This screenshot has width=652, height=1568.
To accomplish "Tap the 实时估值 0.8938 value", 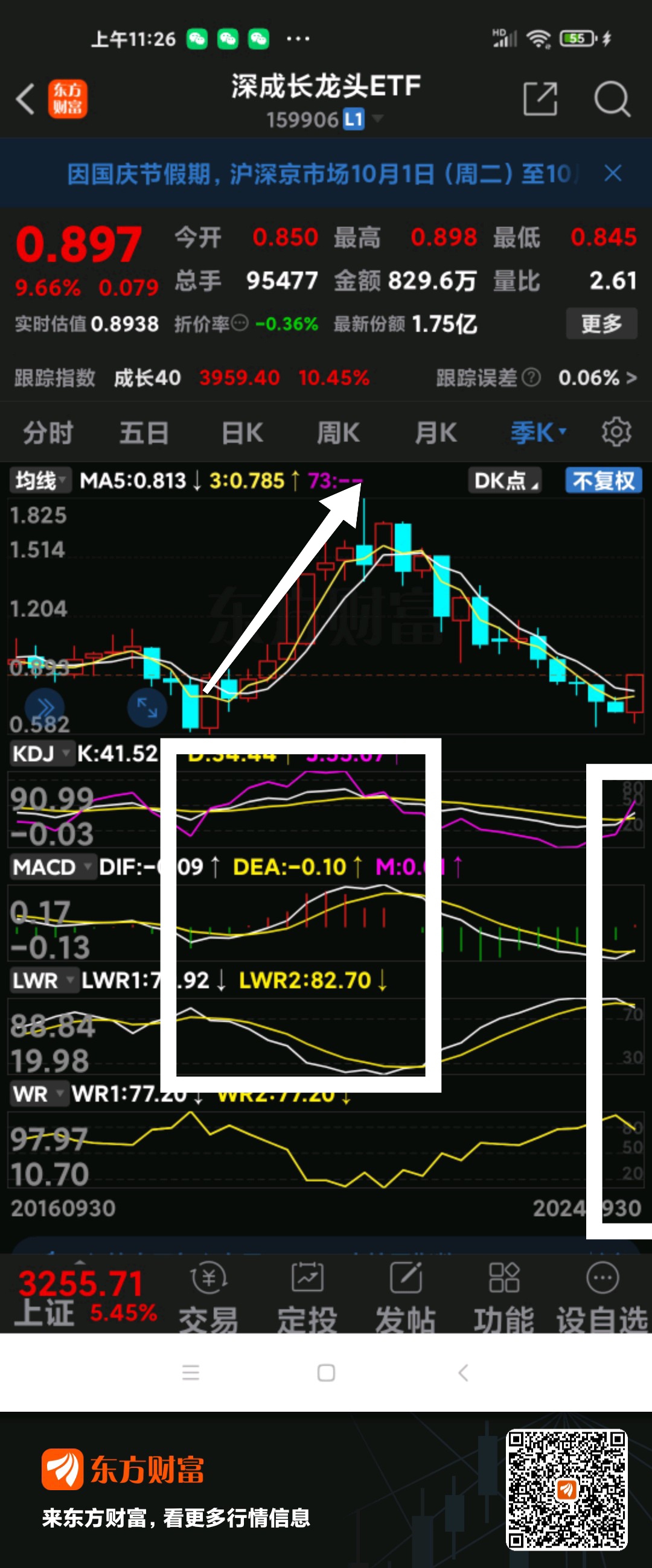I will coord(125,323).
